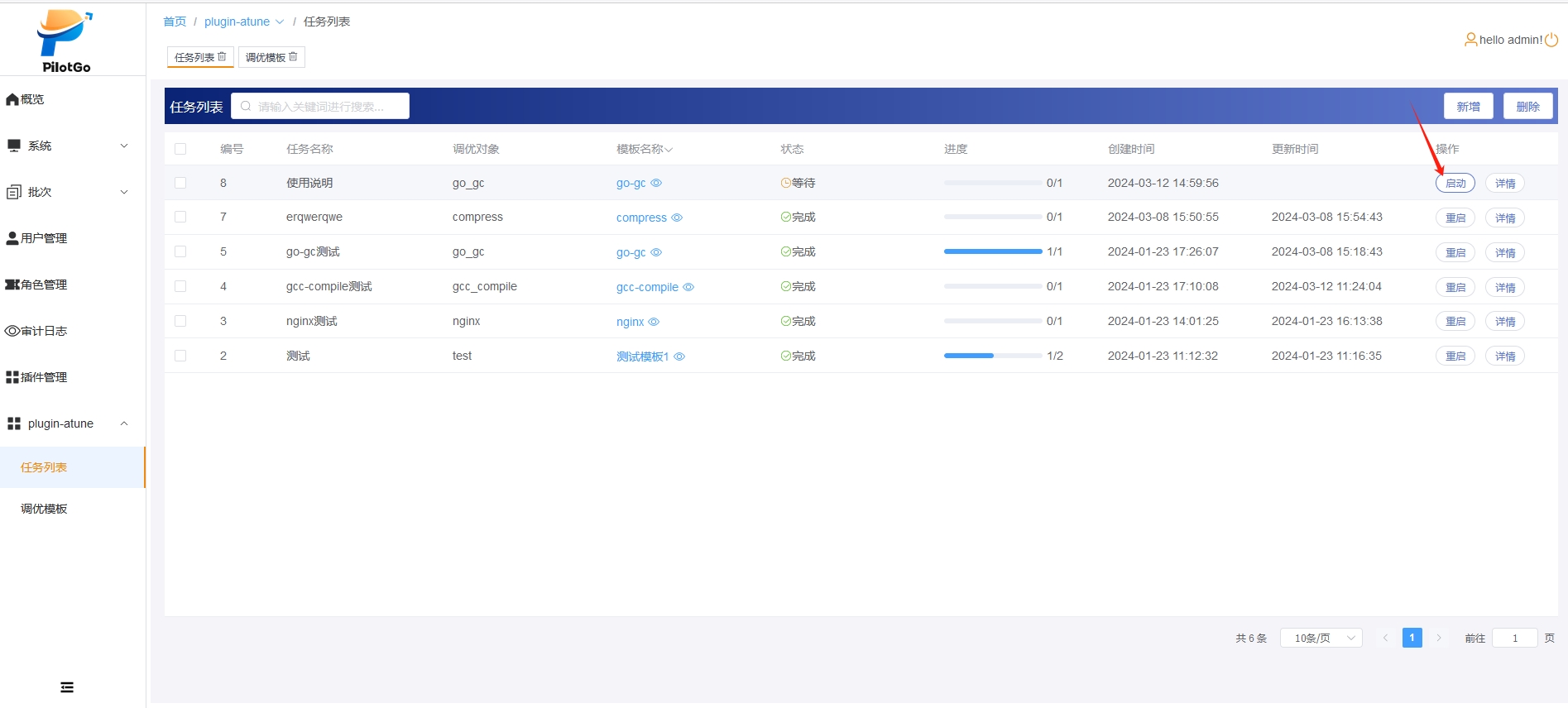Click the 新增 button
The height and width of the screenshot is (708, 1568).
1468,107
